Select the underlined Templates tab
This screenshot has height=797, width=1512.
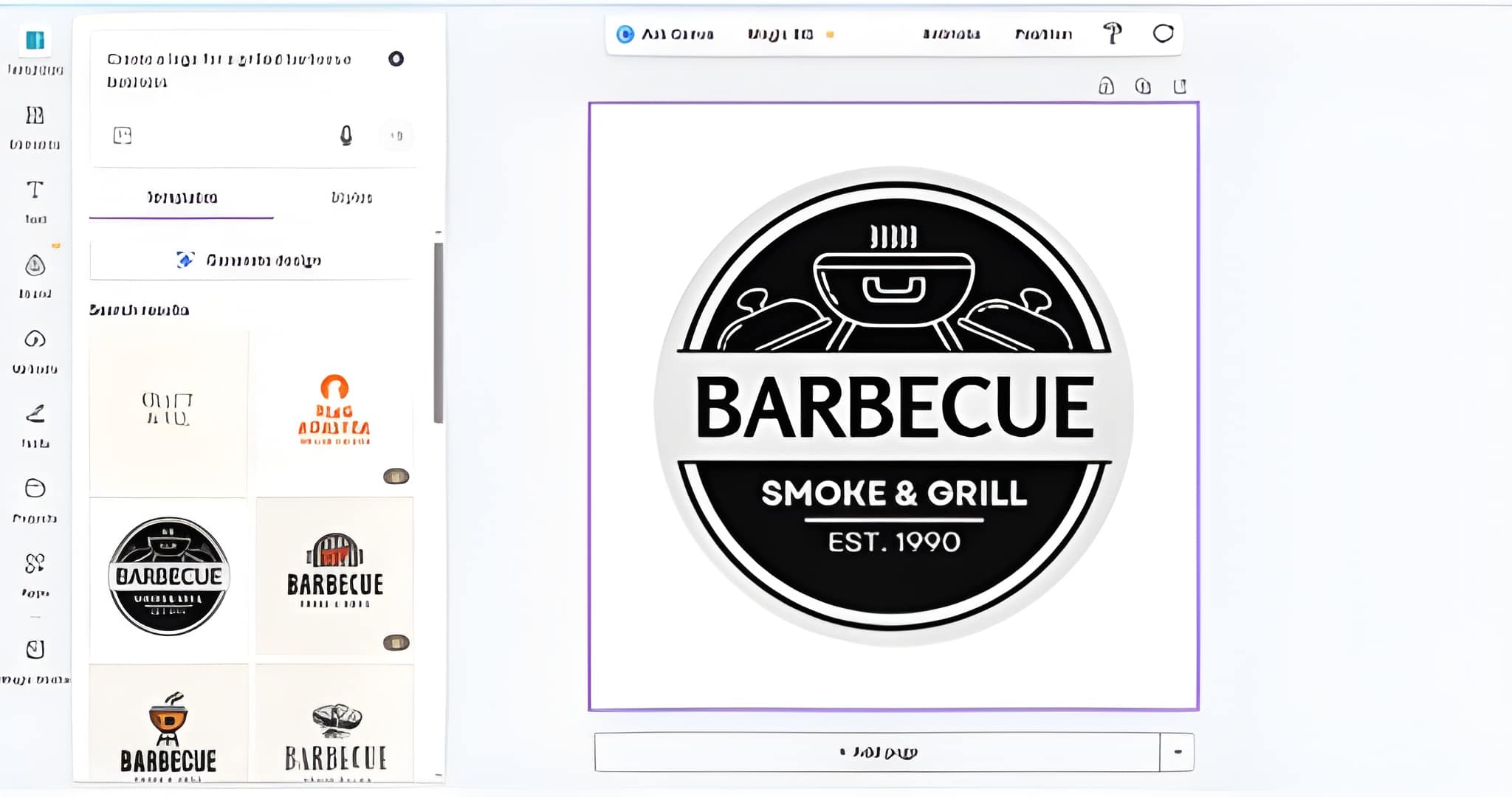click(x=182, y=198)
